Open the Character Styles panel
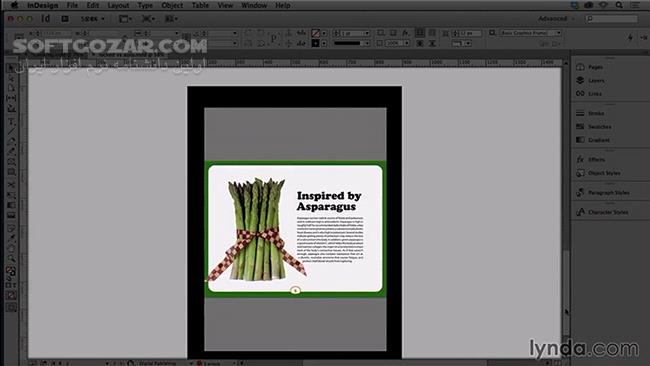650x366 pixels. tap(602, 212)
